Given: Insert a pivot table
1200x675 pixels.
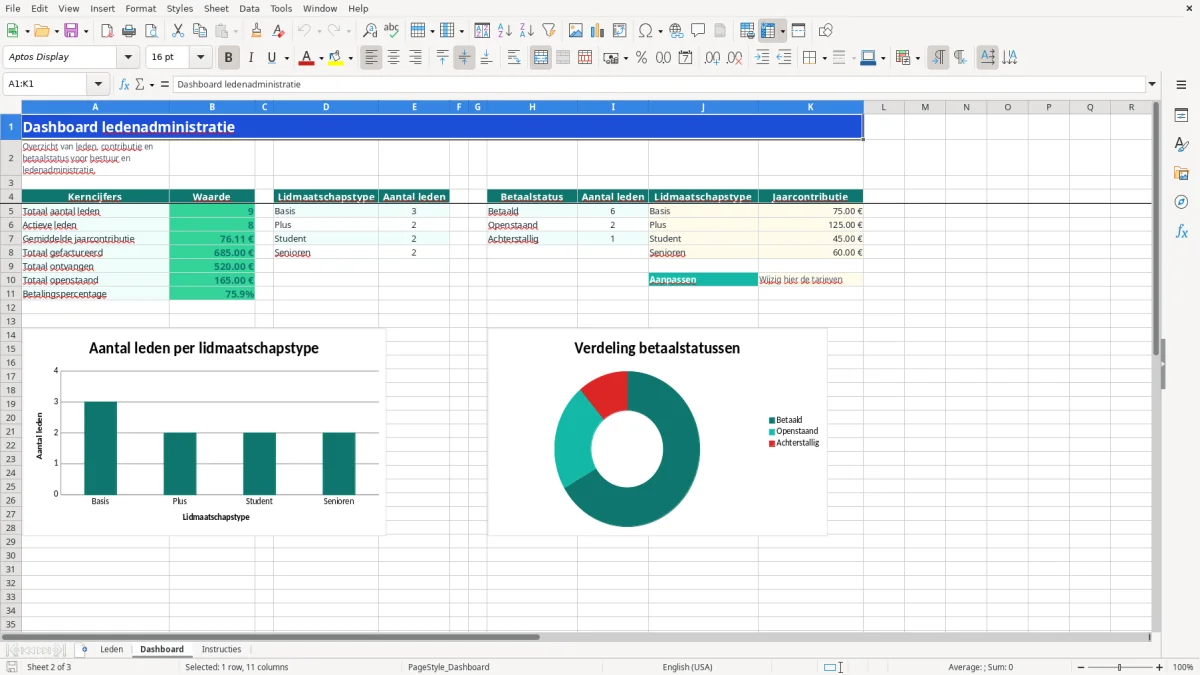Looking at the screenshot, I should click(620, 31).
